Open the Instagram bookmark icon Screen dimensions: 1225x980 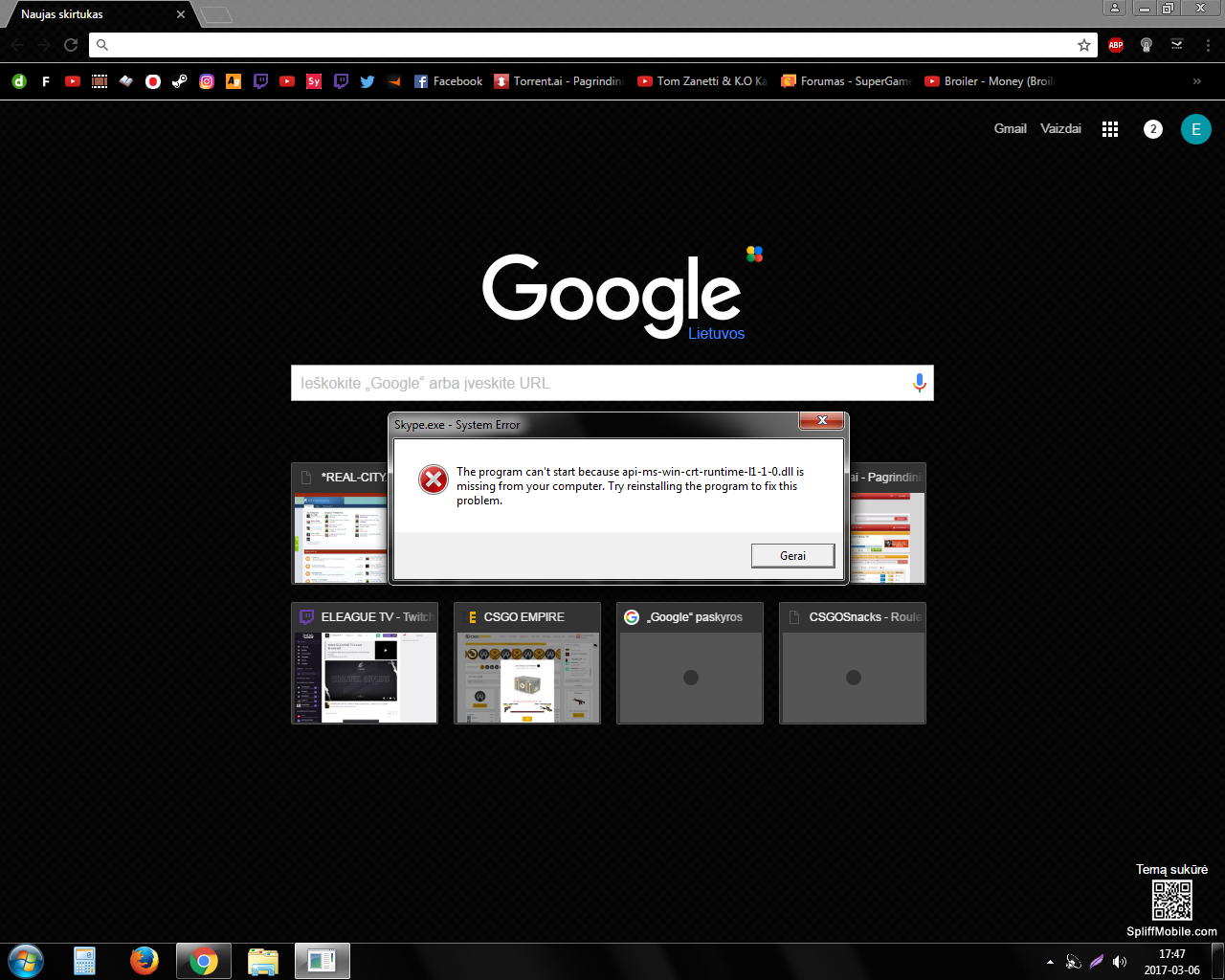point(207,81)
